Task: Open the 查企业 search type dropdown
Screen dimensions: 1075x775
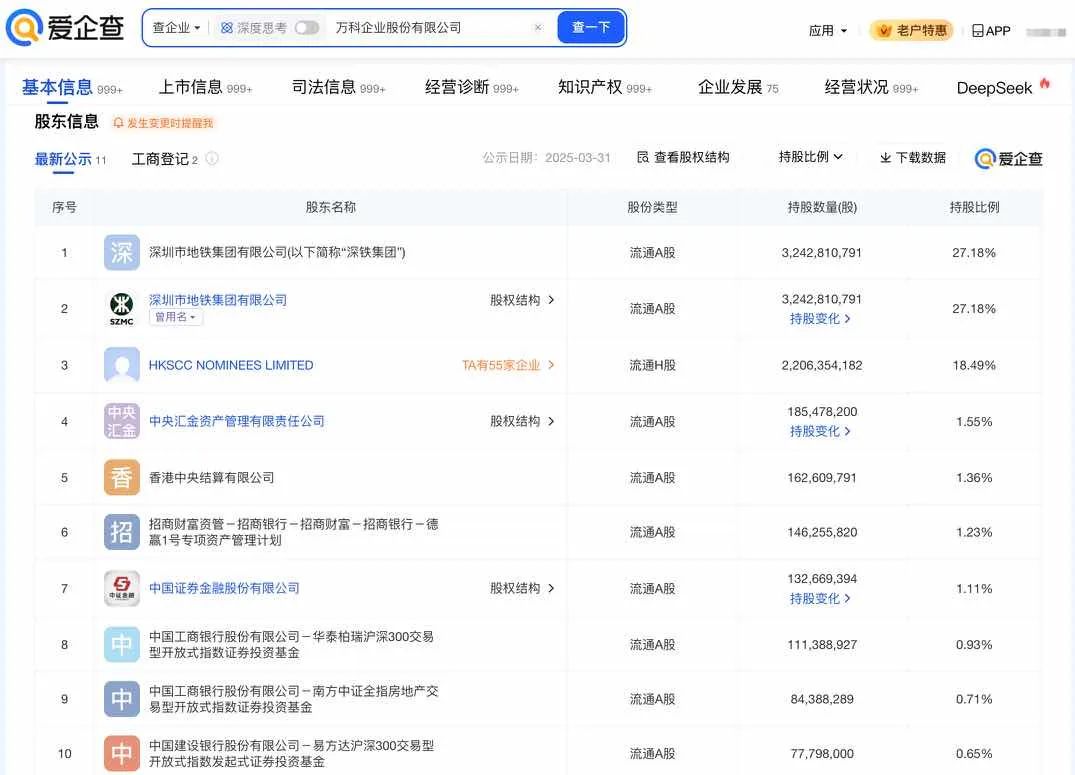Action: (x=176, y=28)
